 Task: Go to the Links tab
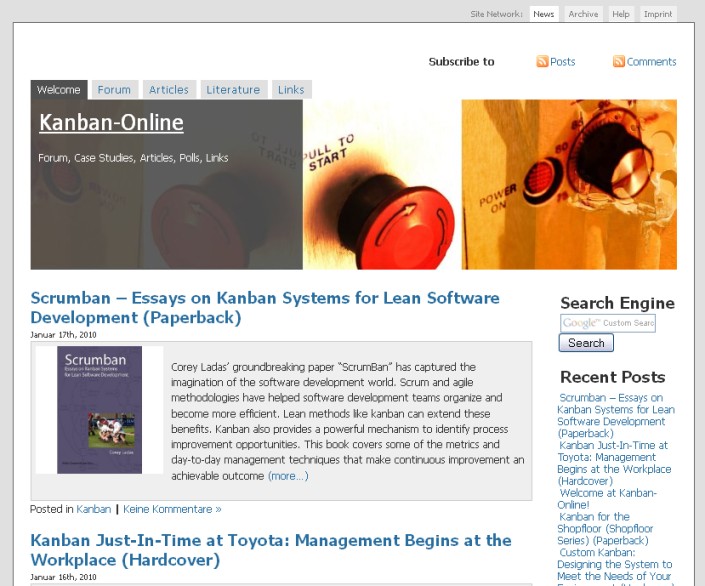291,90
